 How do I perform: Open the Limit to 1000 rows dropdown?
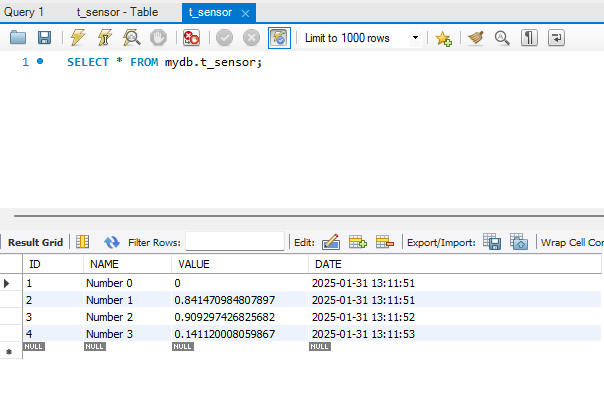coord(360,38)
